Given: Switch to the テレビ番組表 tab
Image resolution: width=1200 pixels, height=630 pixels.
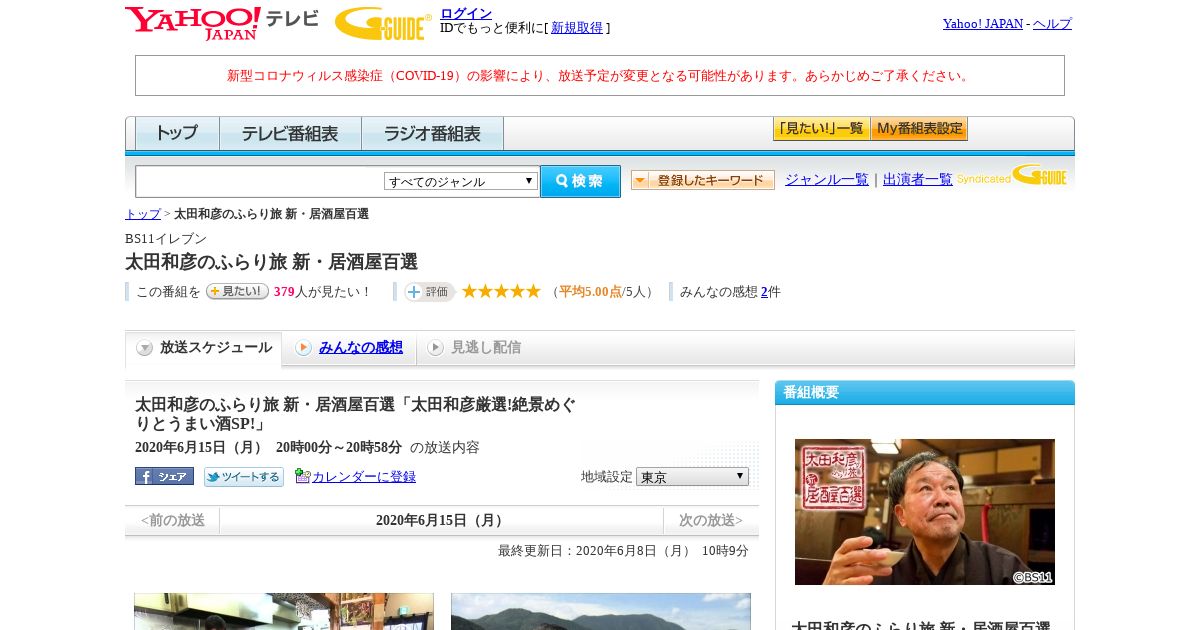Looking at the screenshot, I should 290,133.
